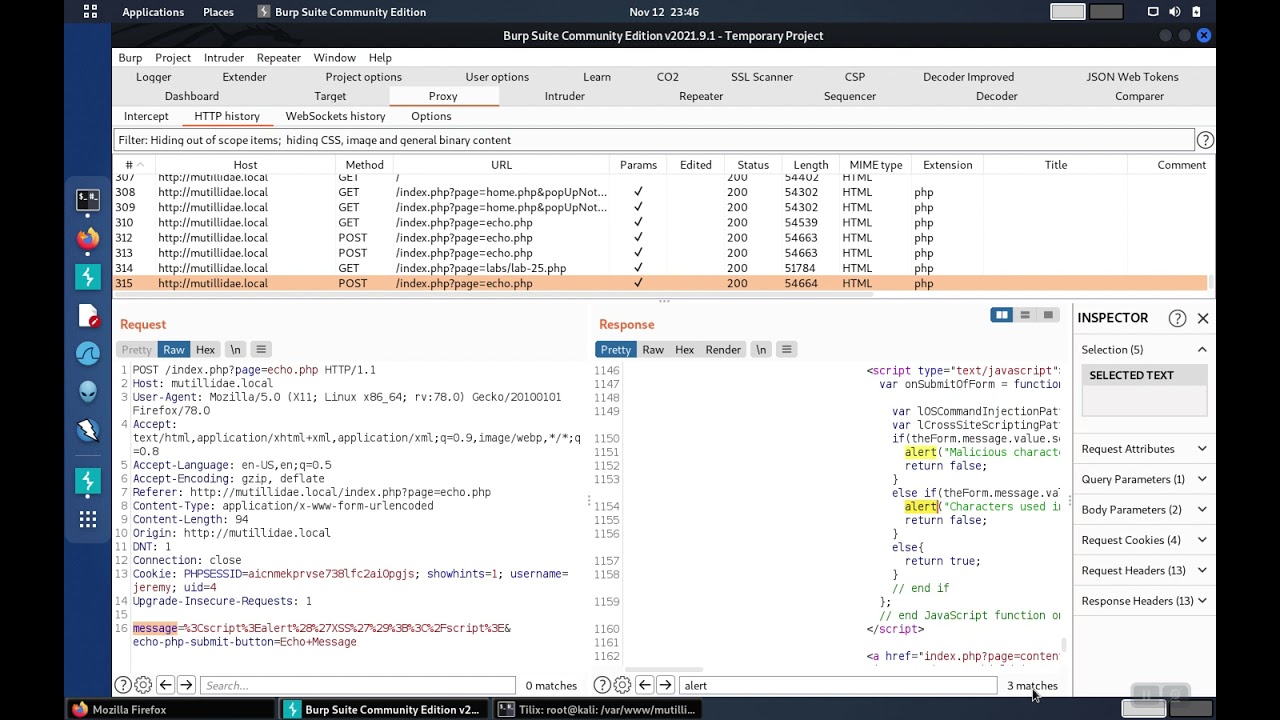The image size is (1280, 720).
Task: Click the request search input field
Action: (x=358, y=685)
